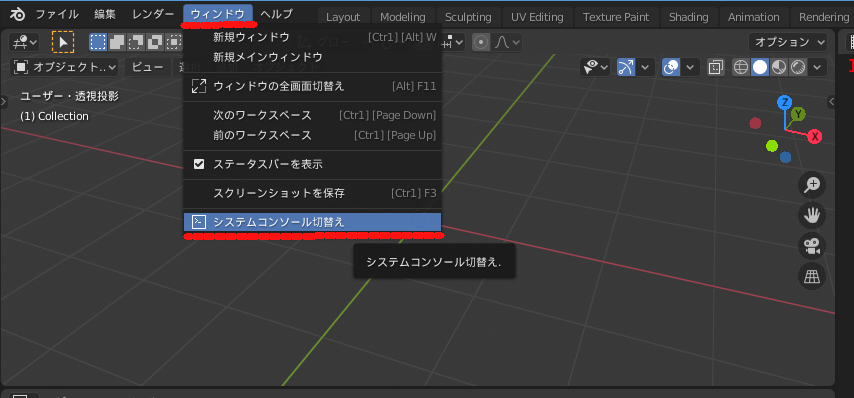Open the レンダー menu
854x398 pixels.
153,14
